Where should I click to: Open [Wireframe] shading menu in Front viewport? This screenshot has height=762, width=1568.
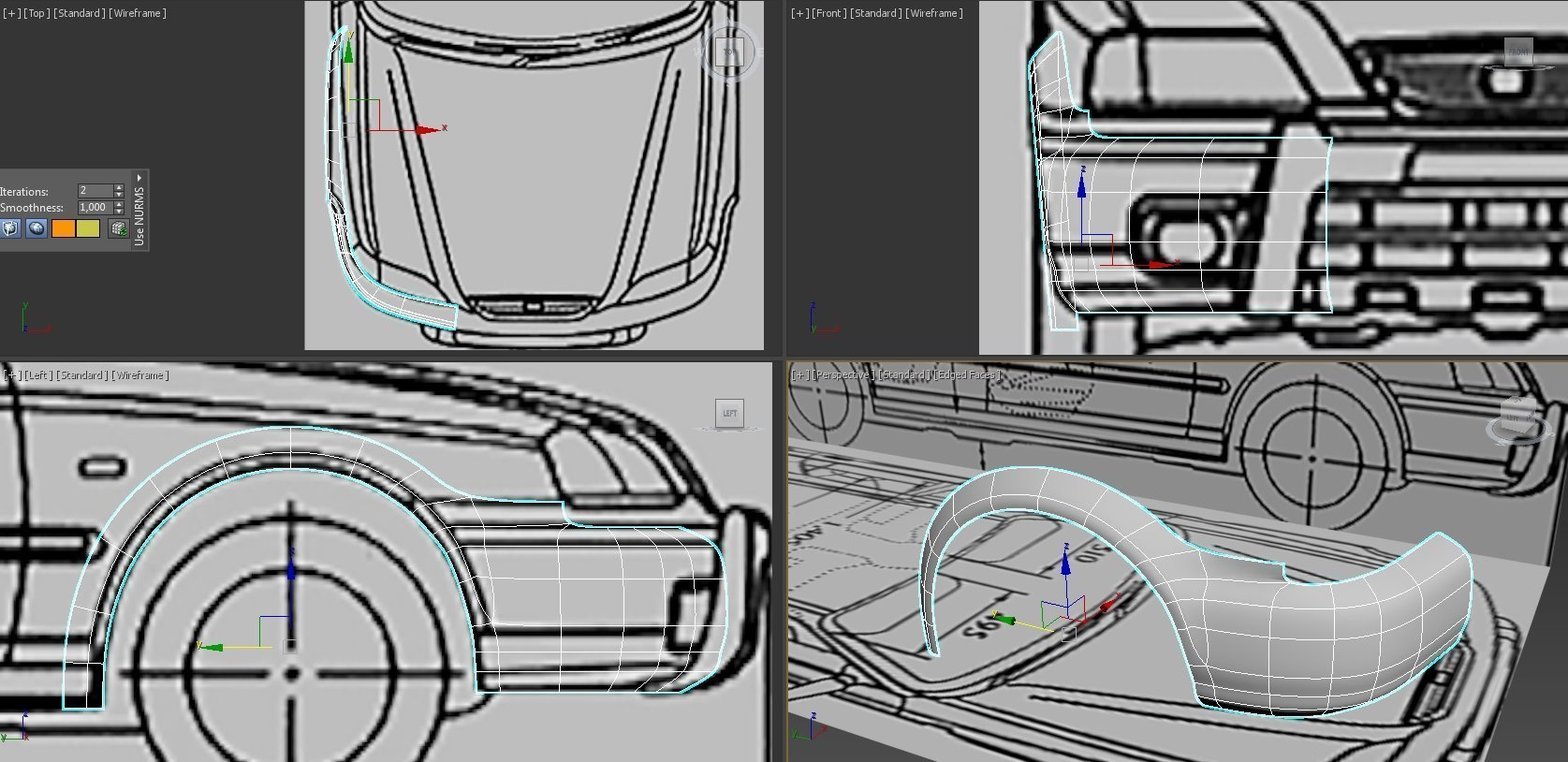pyautogui.click(x=933, y=13)
